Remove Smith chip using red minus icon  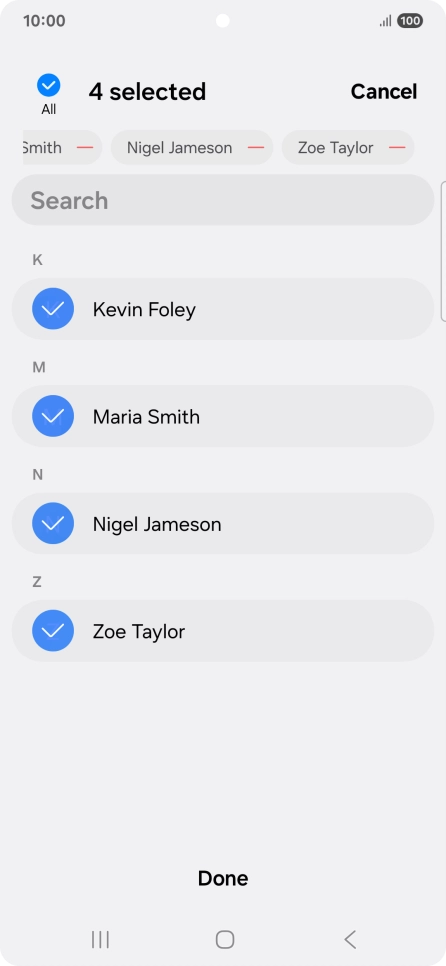coord(85,148)
